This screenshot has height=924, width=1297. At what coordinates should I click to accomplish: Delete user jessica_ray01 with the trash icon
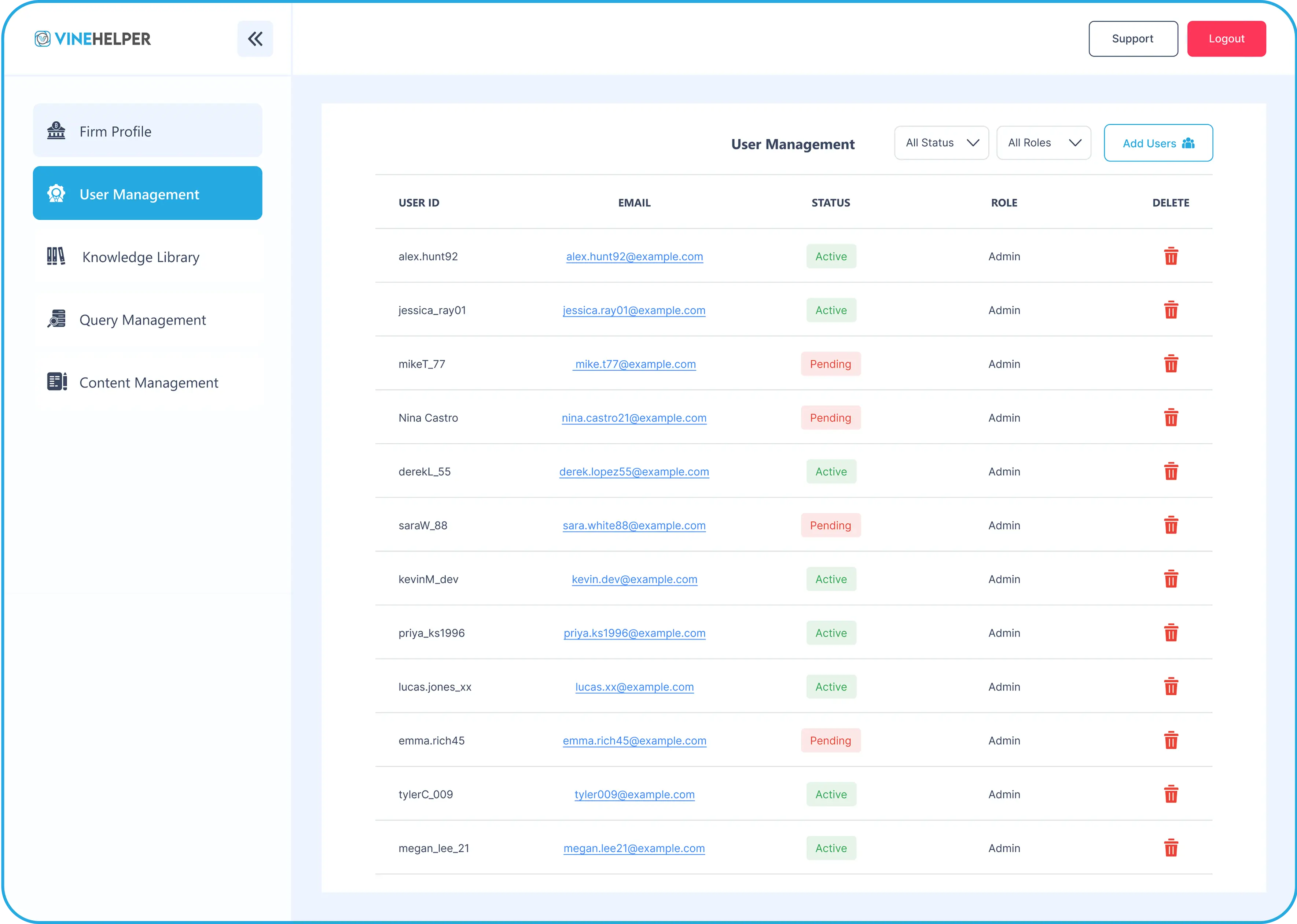pyautogui.click(x=1171, y=310)
